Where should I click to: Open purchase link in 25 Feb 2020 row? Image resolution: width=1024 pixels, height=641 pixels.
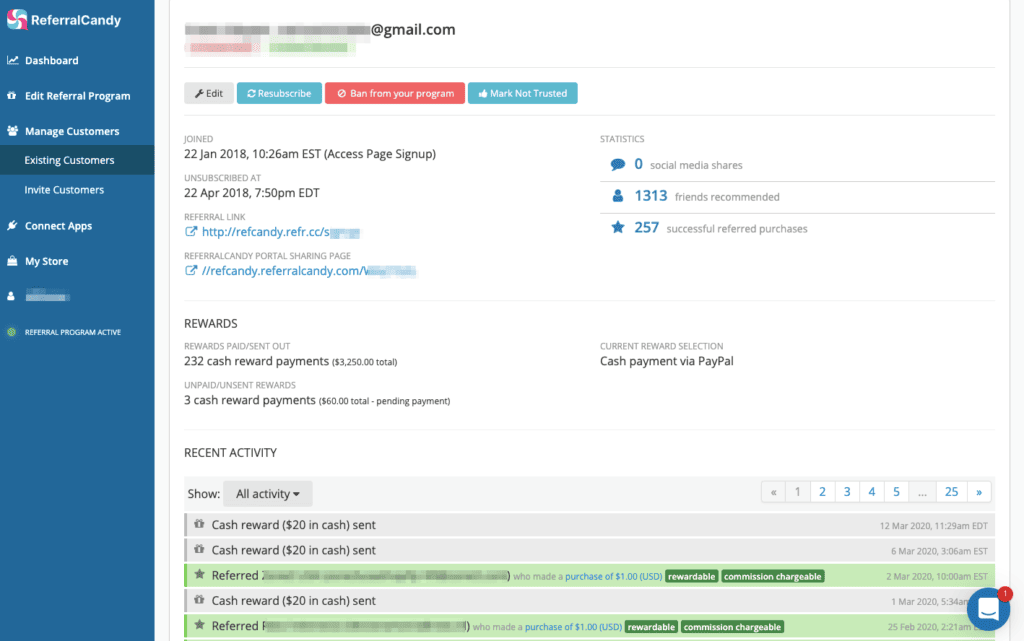pyautogui.click(x=573, y=627)
